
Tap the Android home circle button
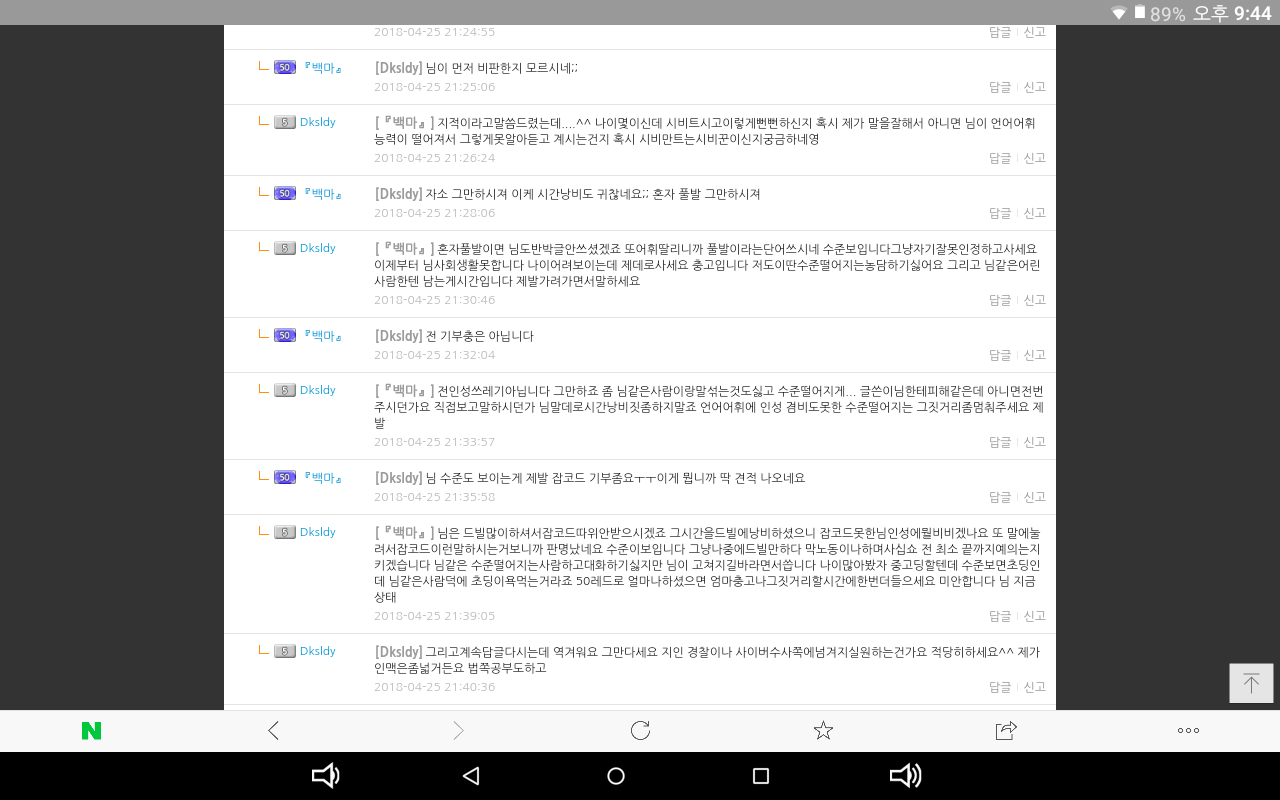tap(616, 776)
